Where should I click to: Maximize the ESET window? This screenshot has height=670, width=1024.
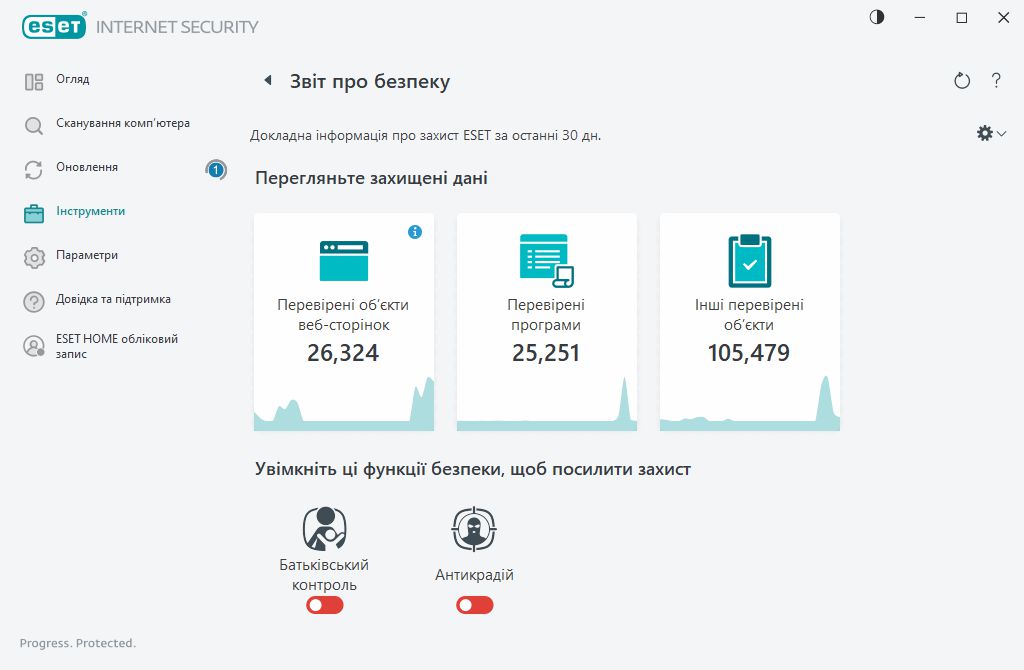pos(961,18)
